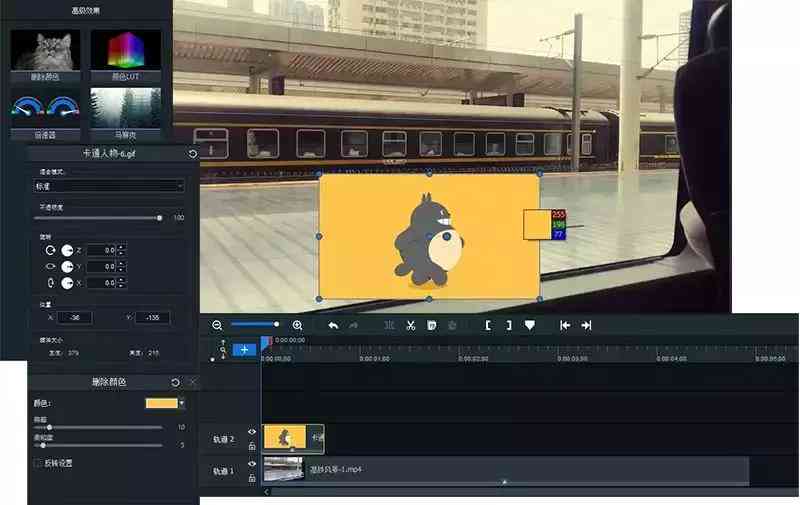Viewport: 800px width, 505px height.
Task: Click the playhead marker on timeline
Action: 267,343
